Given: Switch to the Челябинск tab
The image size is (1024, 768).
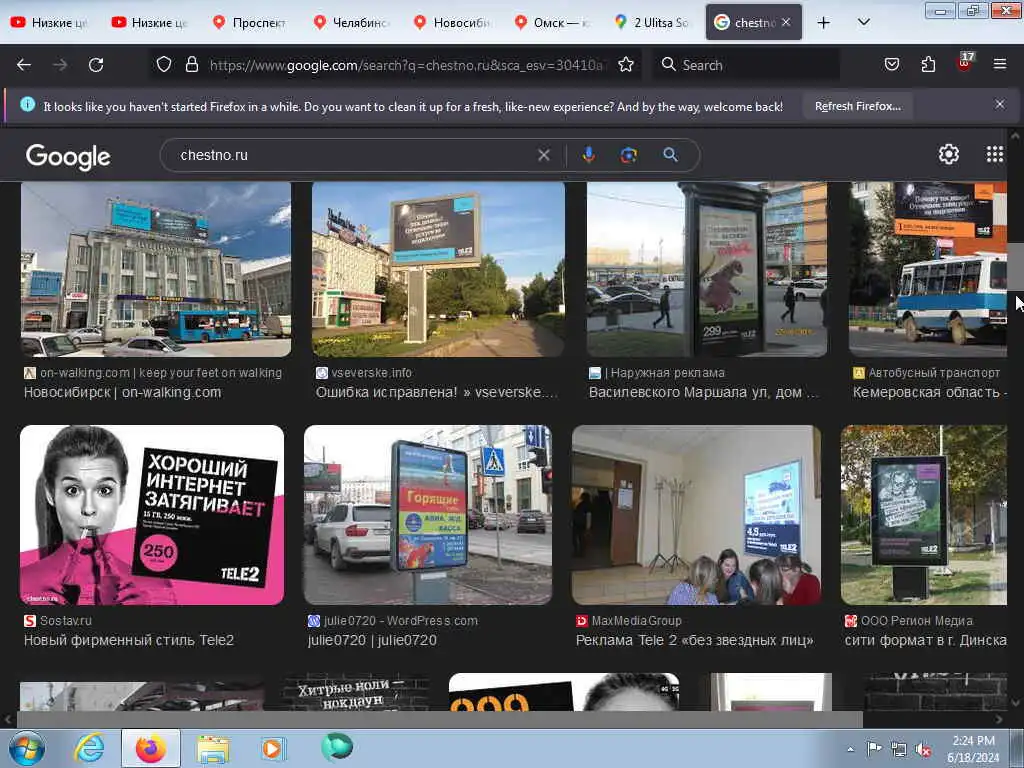Looking at the screenshot, I should point(350,23).
